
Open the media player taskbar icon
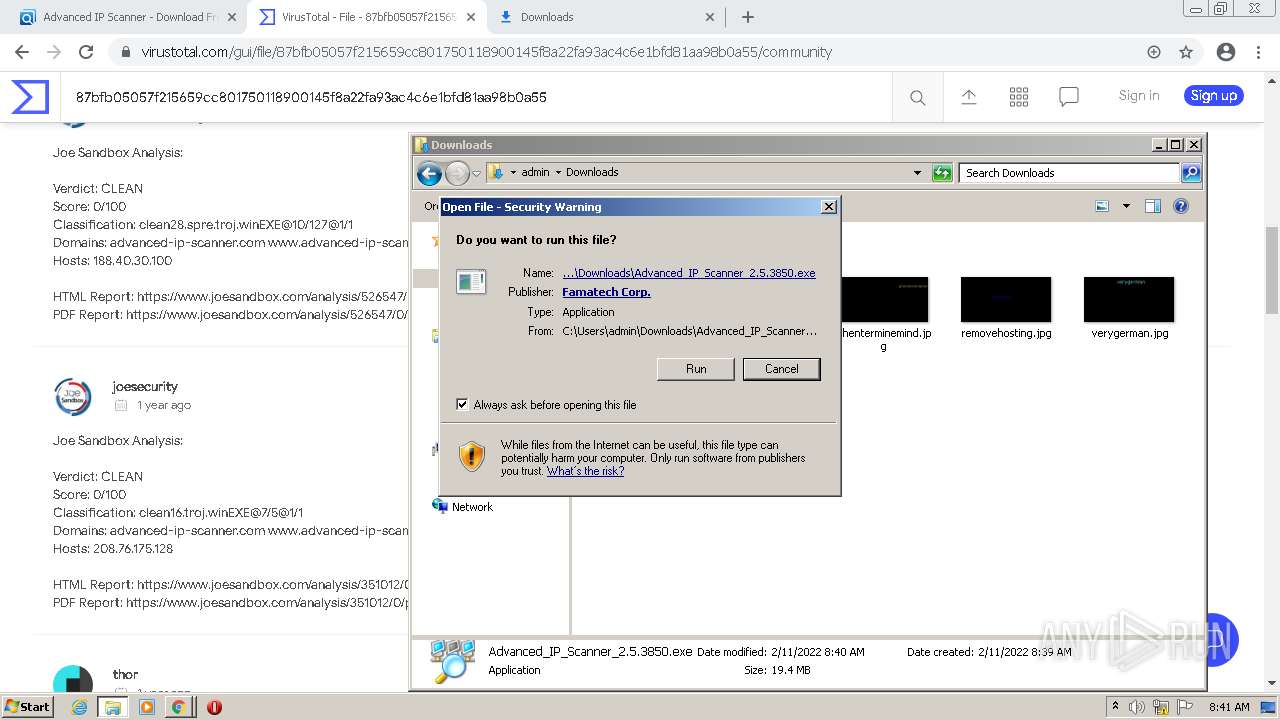[x=147, y=707]
